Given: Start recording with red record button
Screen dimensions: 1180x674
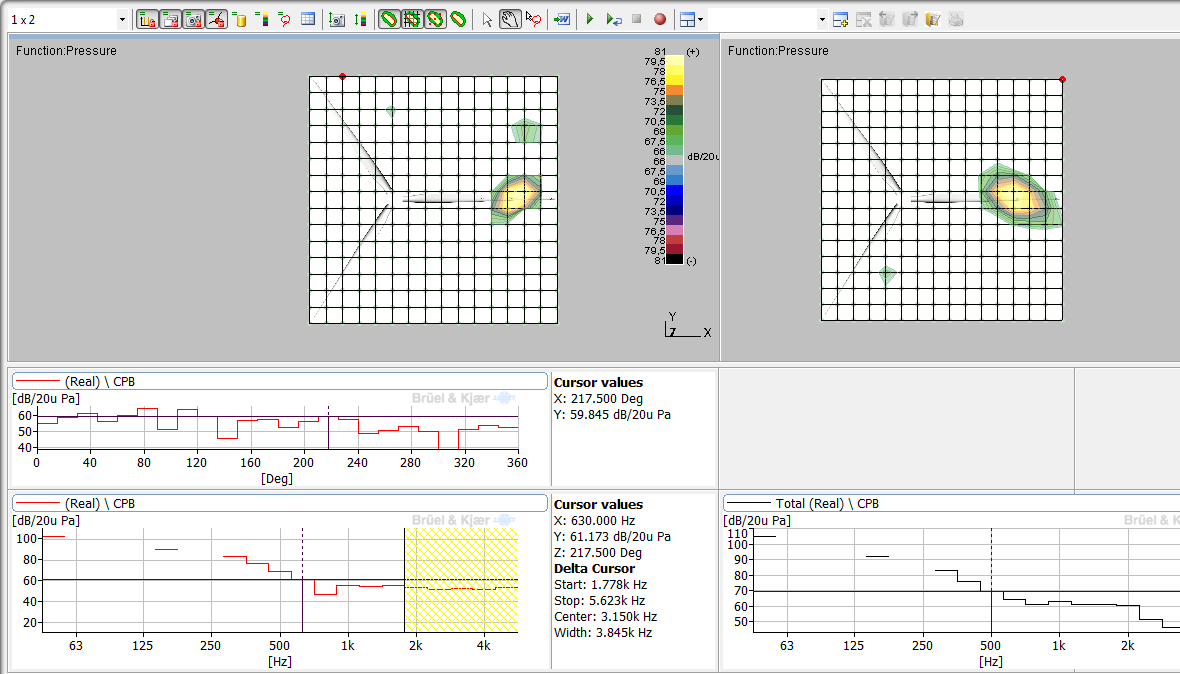Looking at the screenshot, I should [660, 19].
